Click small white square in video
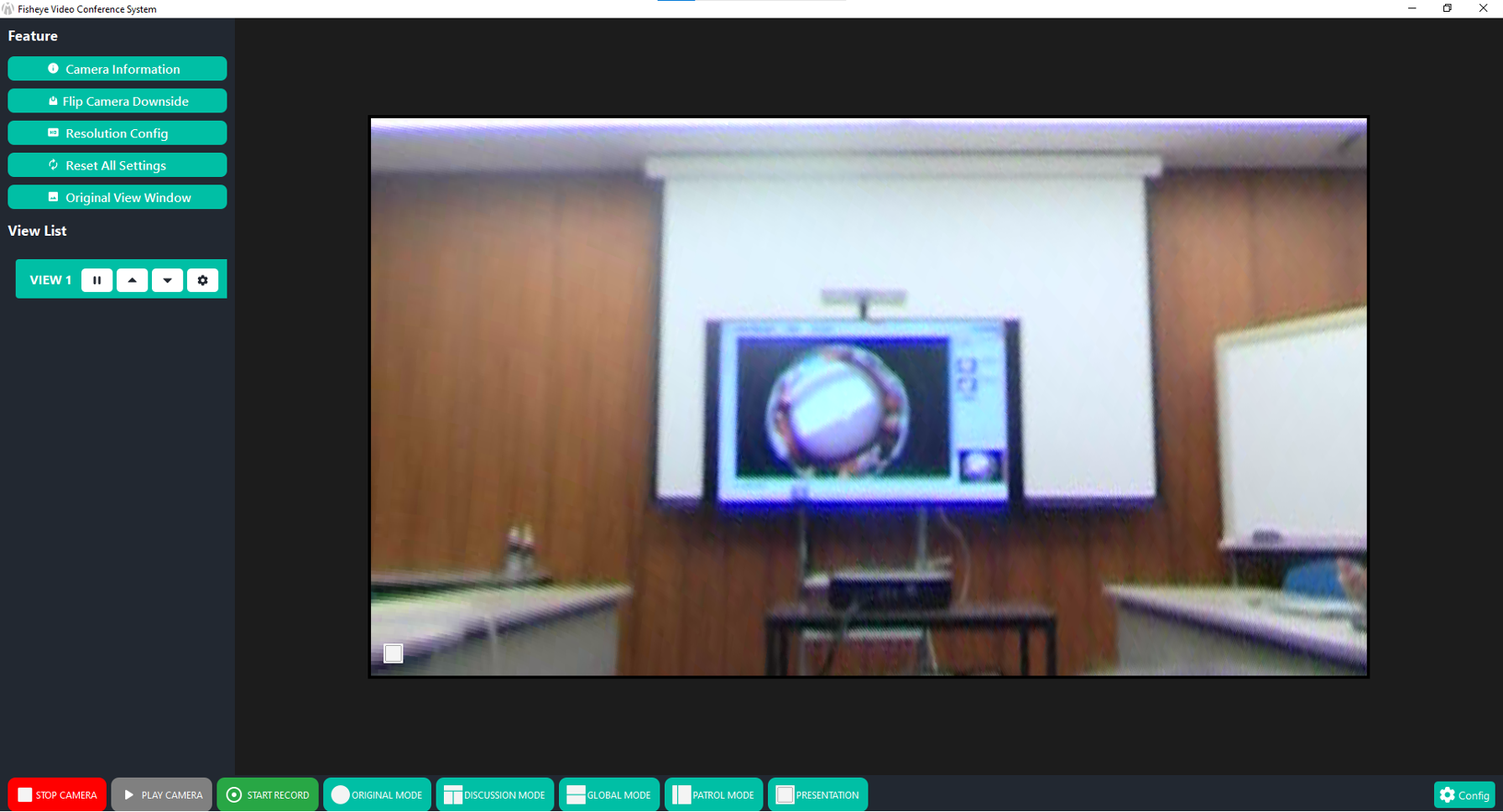Viewport: 1503px width, 812px height. coord(394,653)
